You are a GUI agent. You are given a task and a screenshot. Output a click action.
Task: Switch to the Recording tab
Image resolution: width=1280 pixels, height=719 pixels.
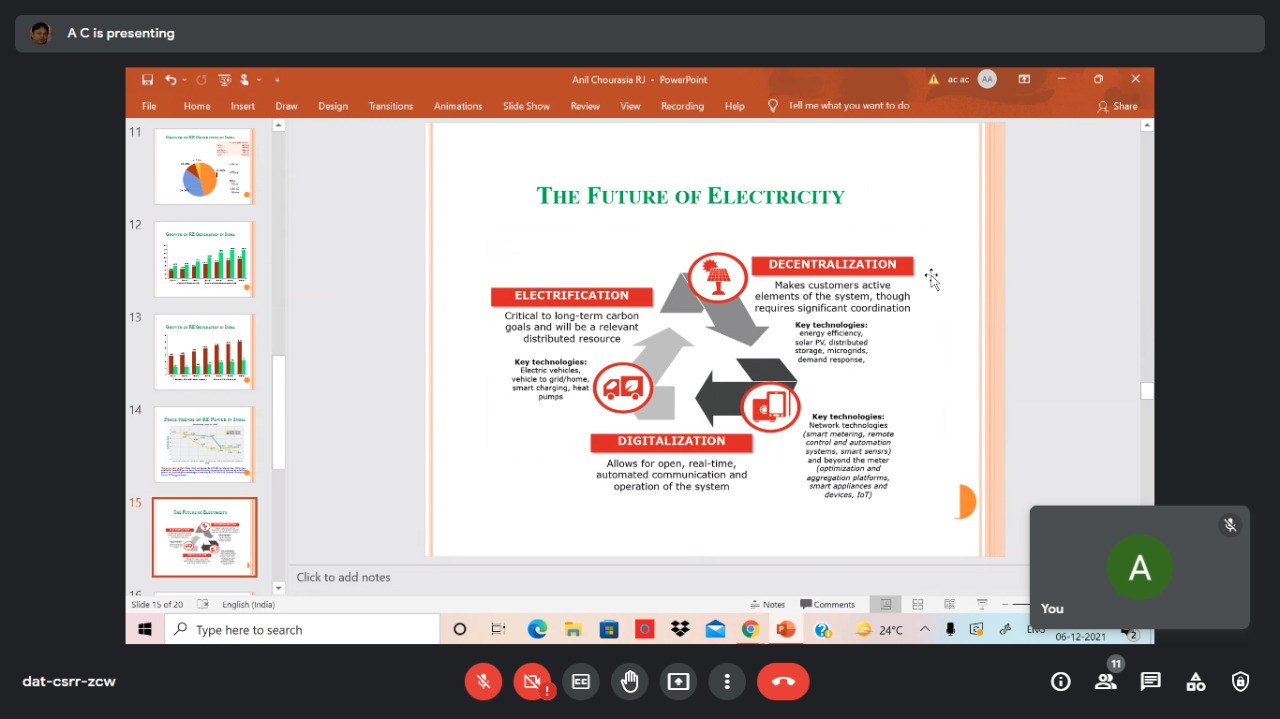click(x=682, y=106)
